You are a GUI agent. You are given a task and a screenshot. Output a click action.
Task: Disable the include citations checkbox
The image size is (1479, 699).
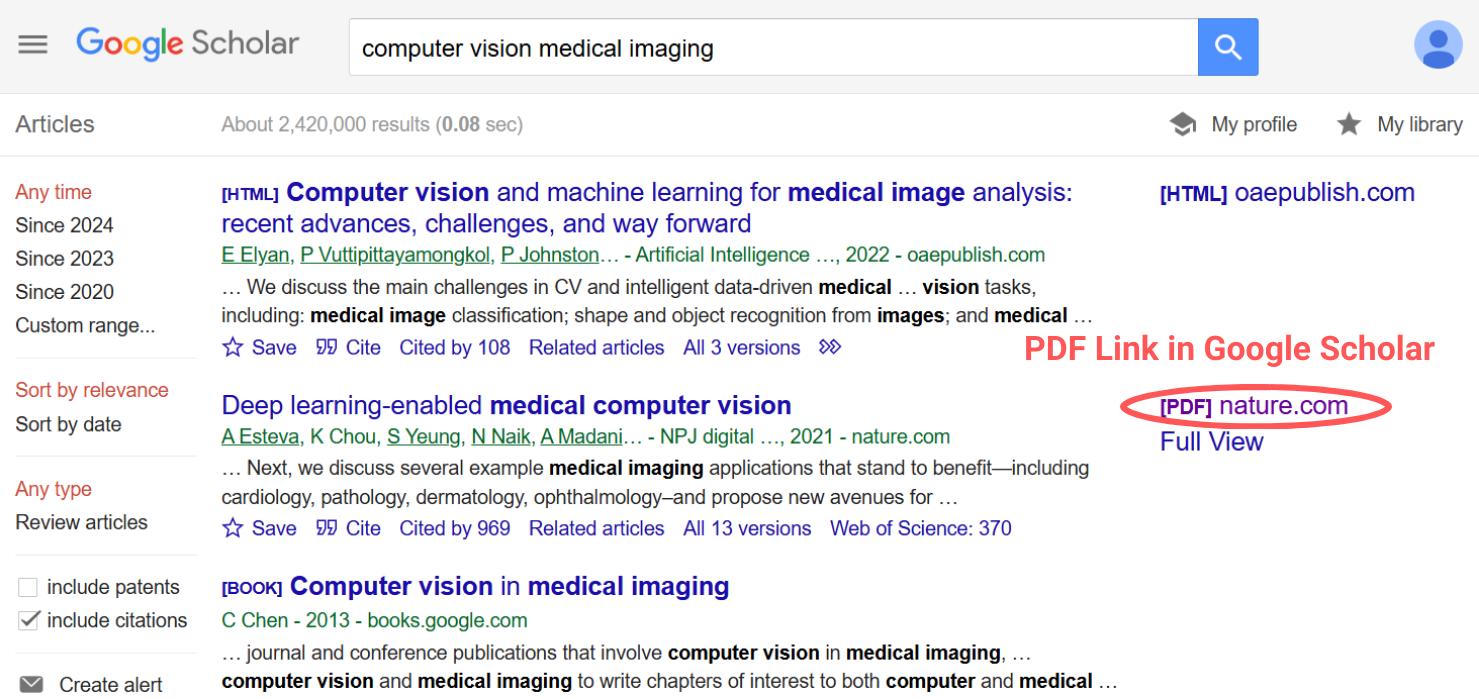pos(28,620)
